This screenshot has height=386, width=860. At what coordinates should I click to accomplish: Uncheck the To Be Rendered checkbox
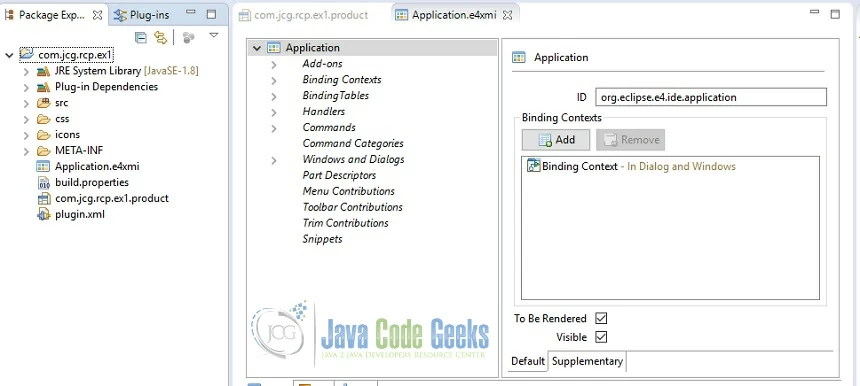coord(601,318)
